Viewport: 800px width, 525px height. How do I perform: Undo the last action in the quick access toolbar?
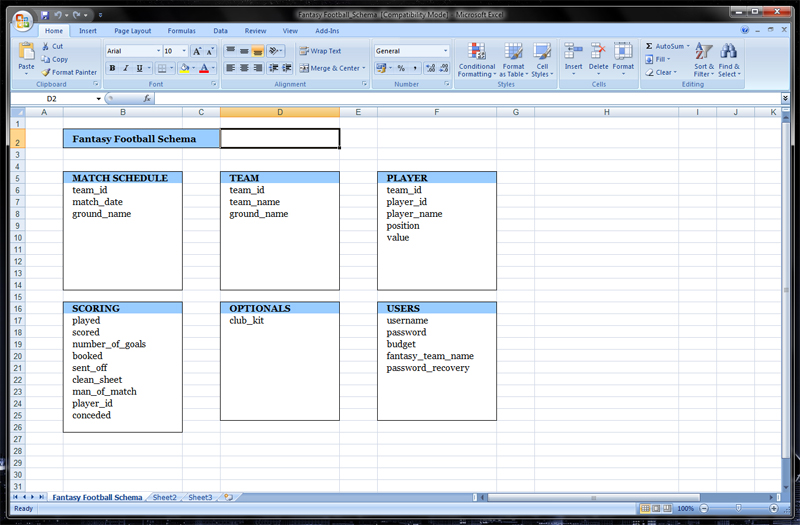tap(58, 15)
